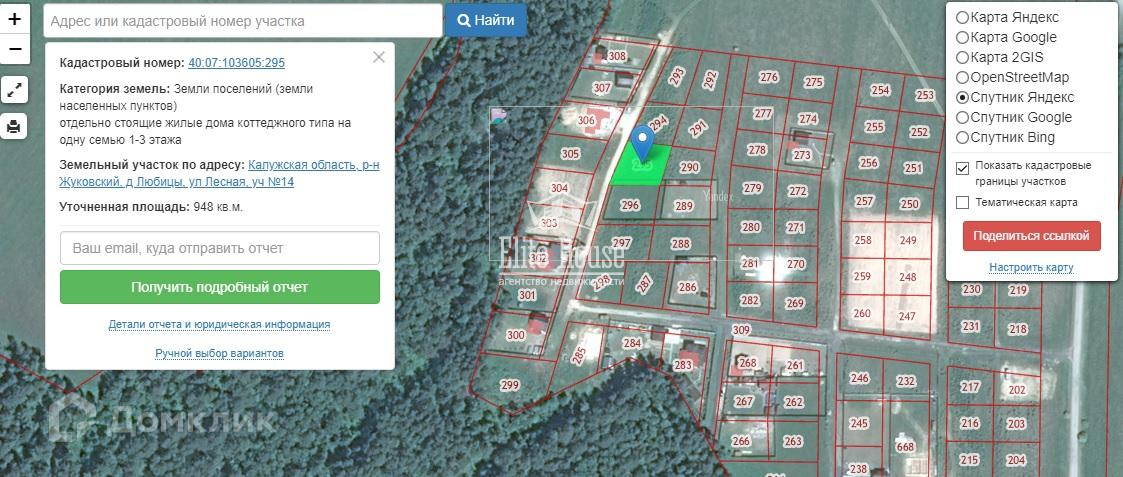Select Карта Google map layer
The height and width of the screenshot is (477, 1123).
[963, 37]
